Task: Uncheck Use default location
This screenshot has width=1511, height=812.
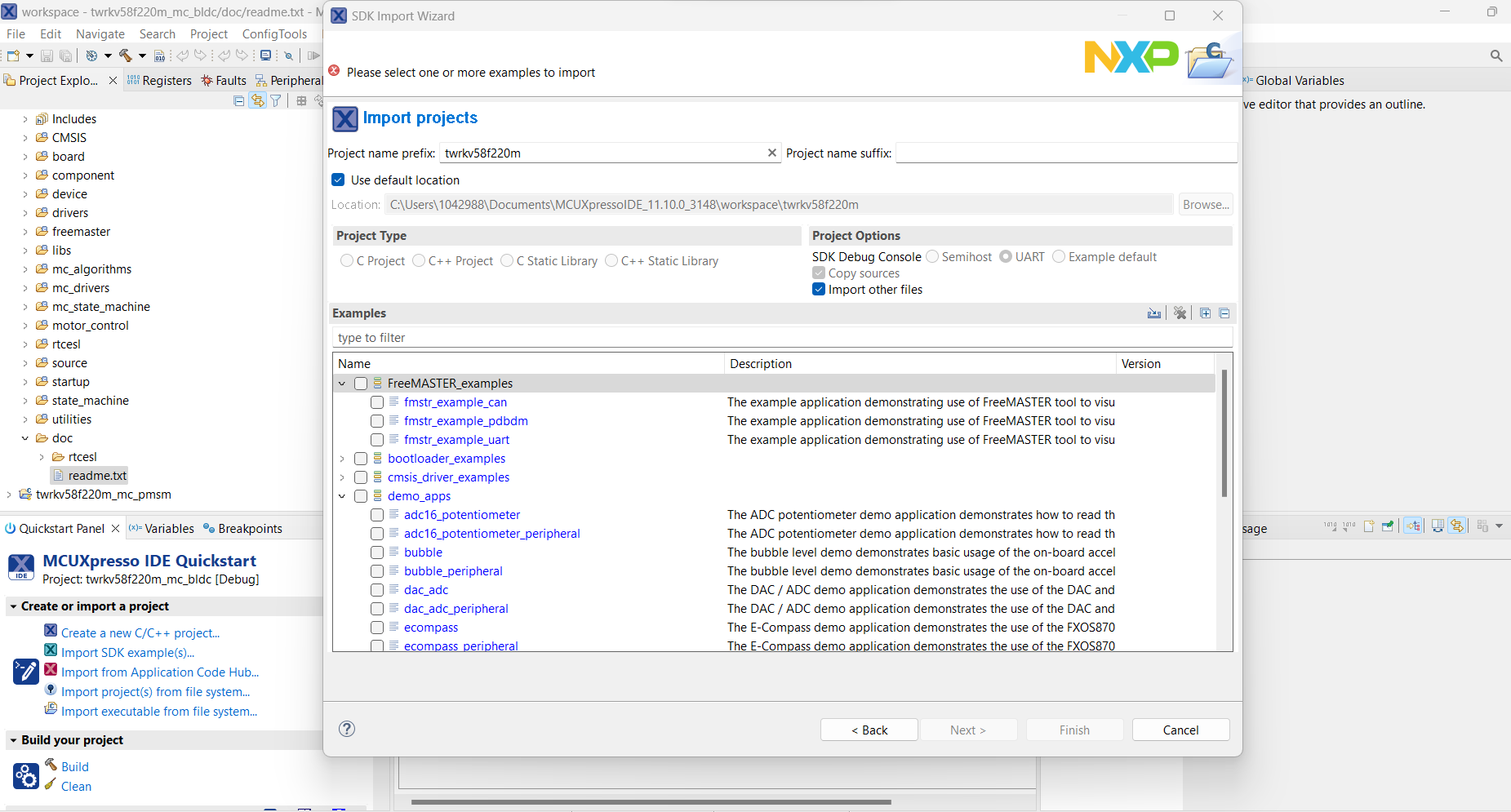Action: click(x=338, y=180)
